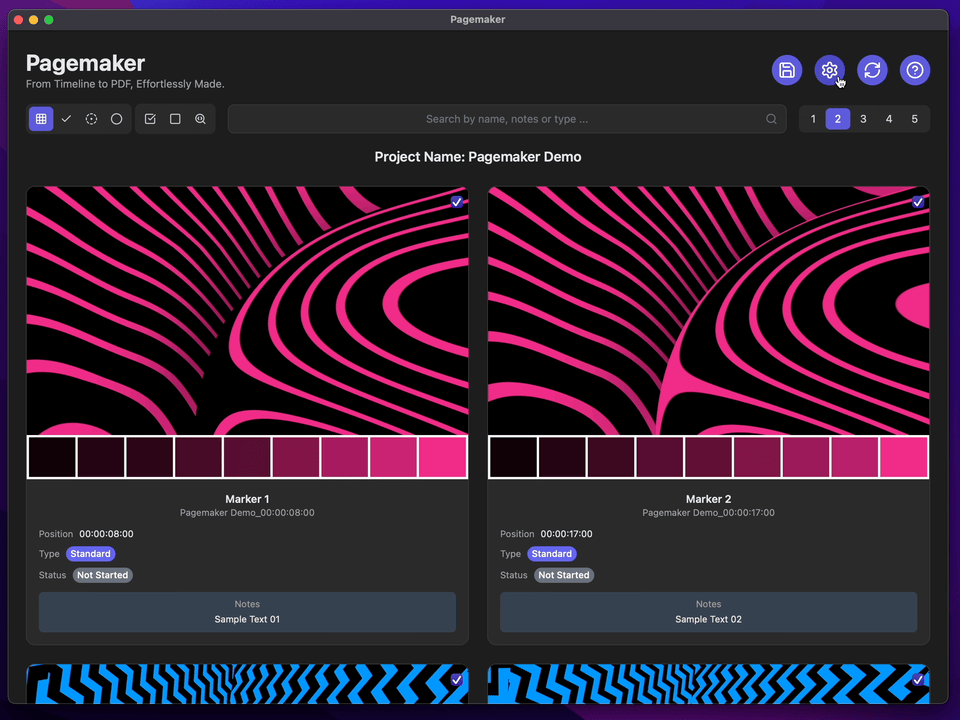Pick Marker 1's darkest palette swatch
The image size is (960, 720).
click(x=52, y=457)
